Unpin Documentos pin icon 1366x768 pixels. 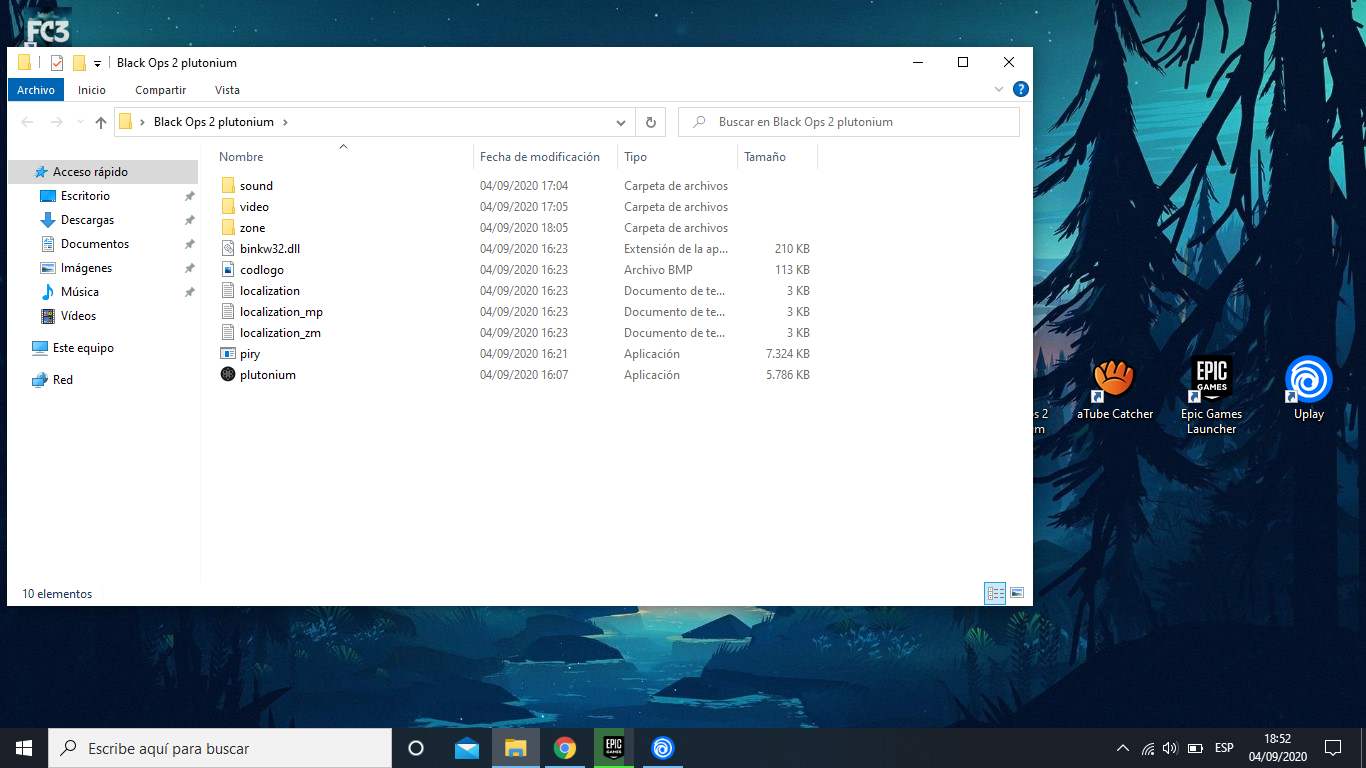point(189,244)
